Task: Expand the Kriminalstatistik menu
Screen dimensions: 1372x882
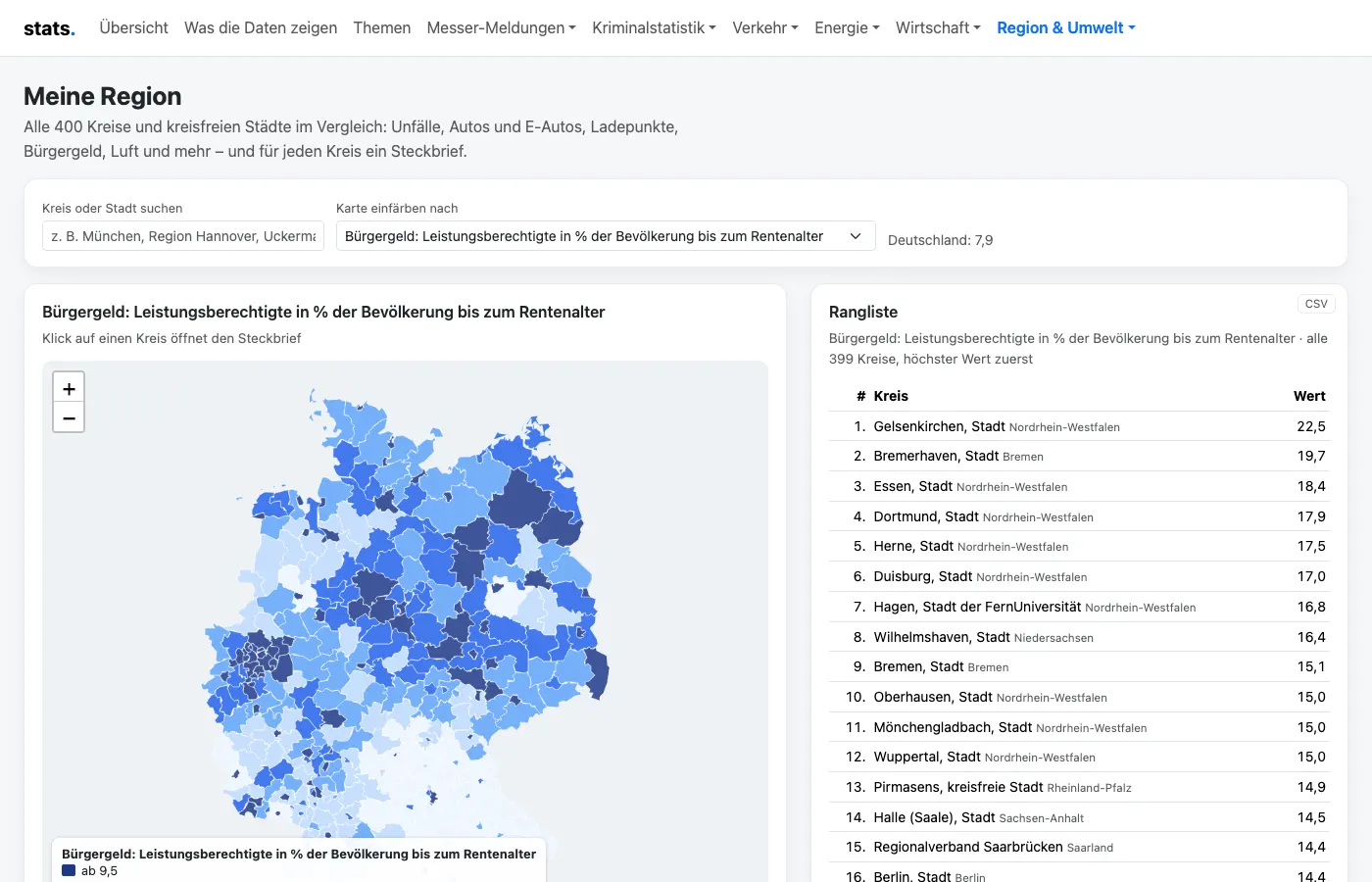Action: [x=654, y=27]
